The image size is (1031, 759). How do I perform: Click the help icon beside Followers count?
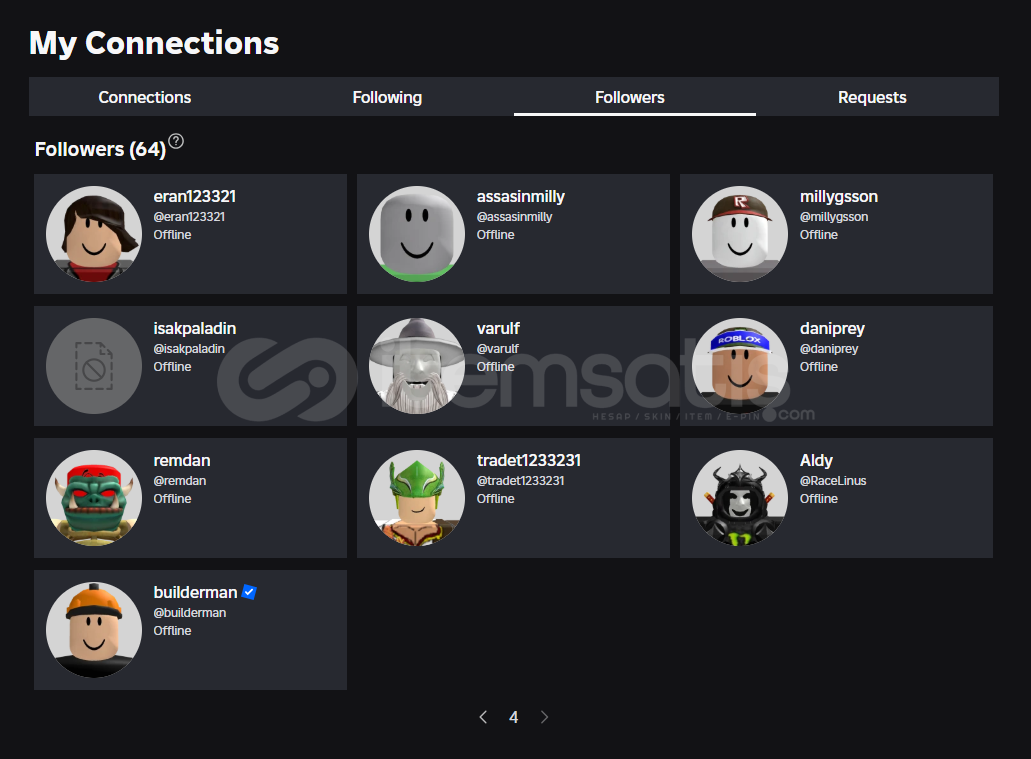pyautogui.click(x=176, y=141)
